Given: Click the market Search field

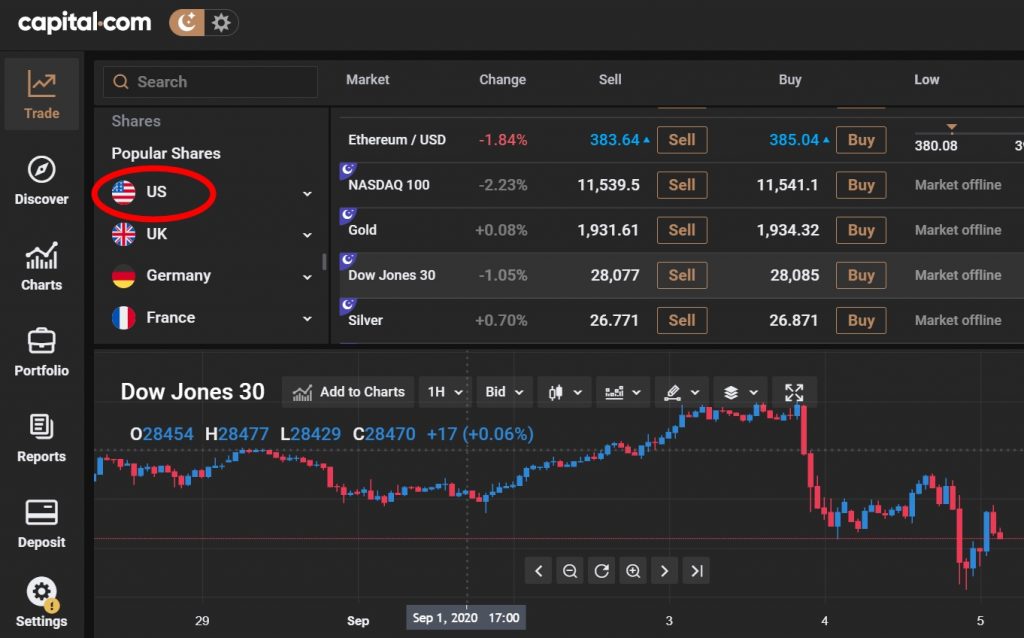Looking at the screenshot, I should [210, 82].
